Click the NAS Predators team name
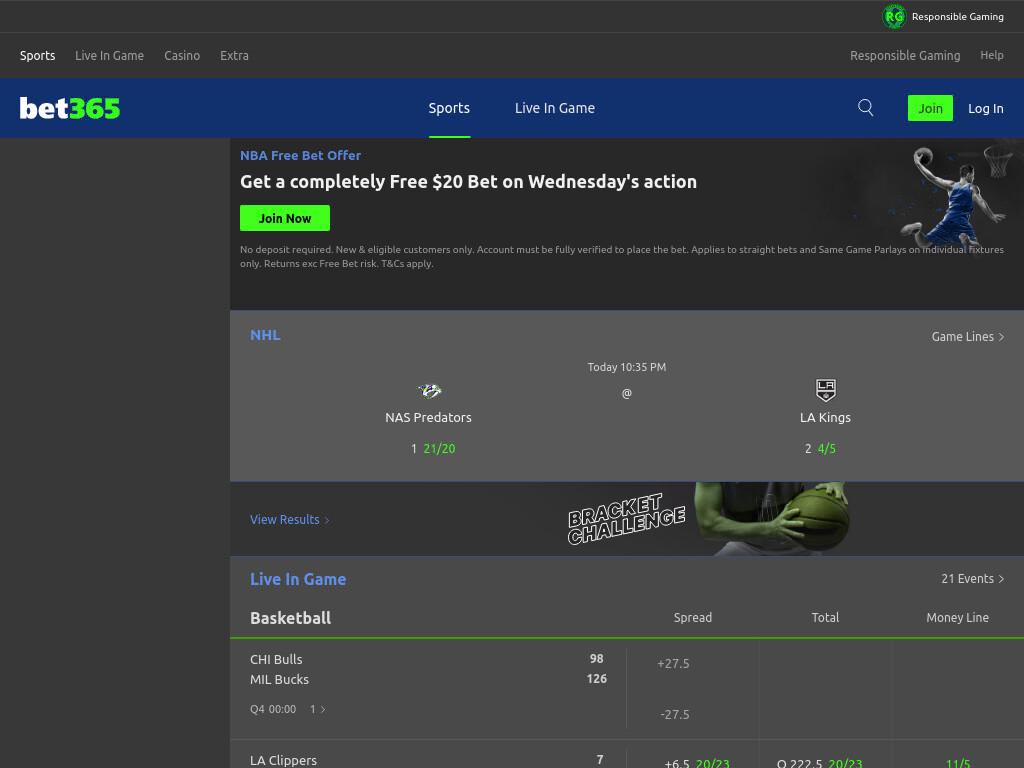 428,417
